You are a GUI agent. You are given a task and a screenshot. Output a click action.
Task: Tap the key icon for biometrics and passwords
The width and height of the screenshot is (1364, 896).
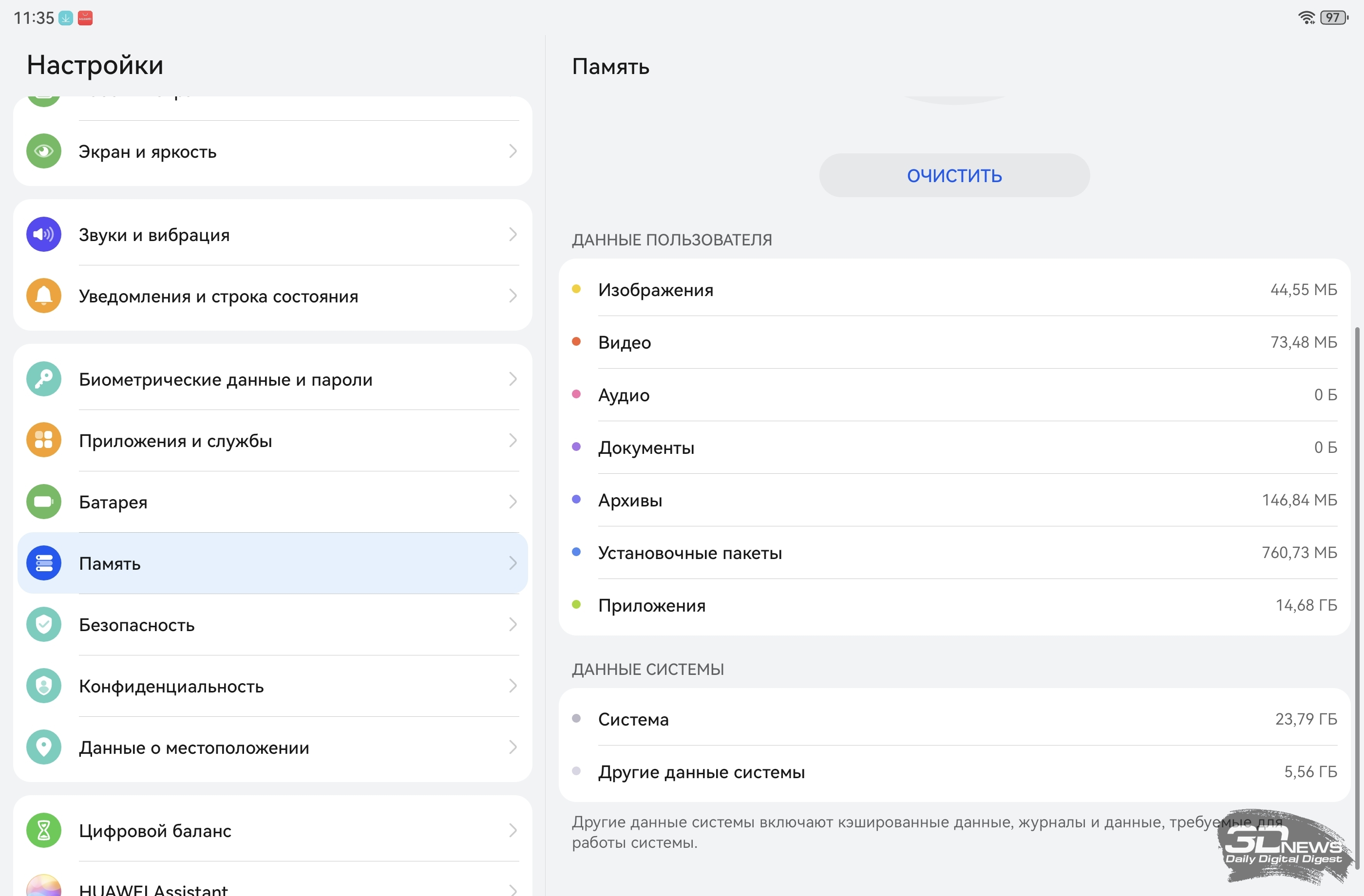click(x=43, y=379)
